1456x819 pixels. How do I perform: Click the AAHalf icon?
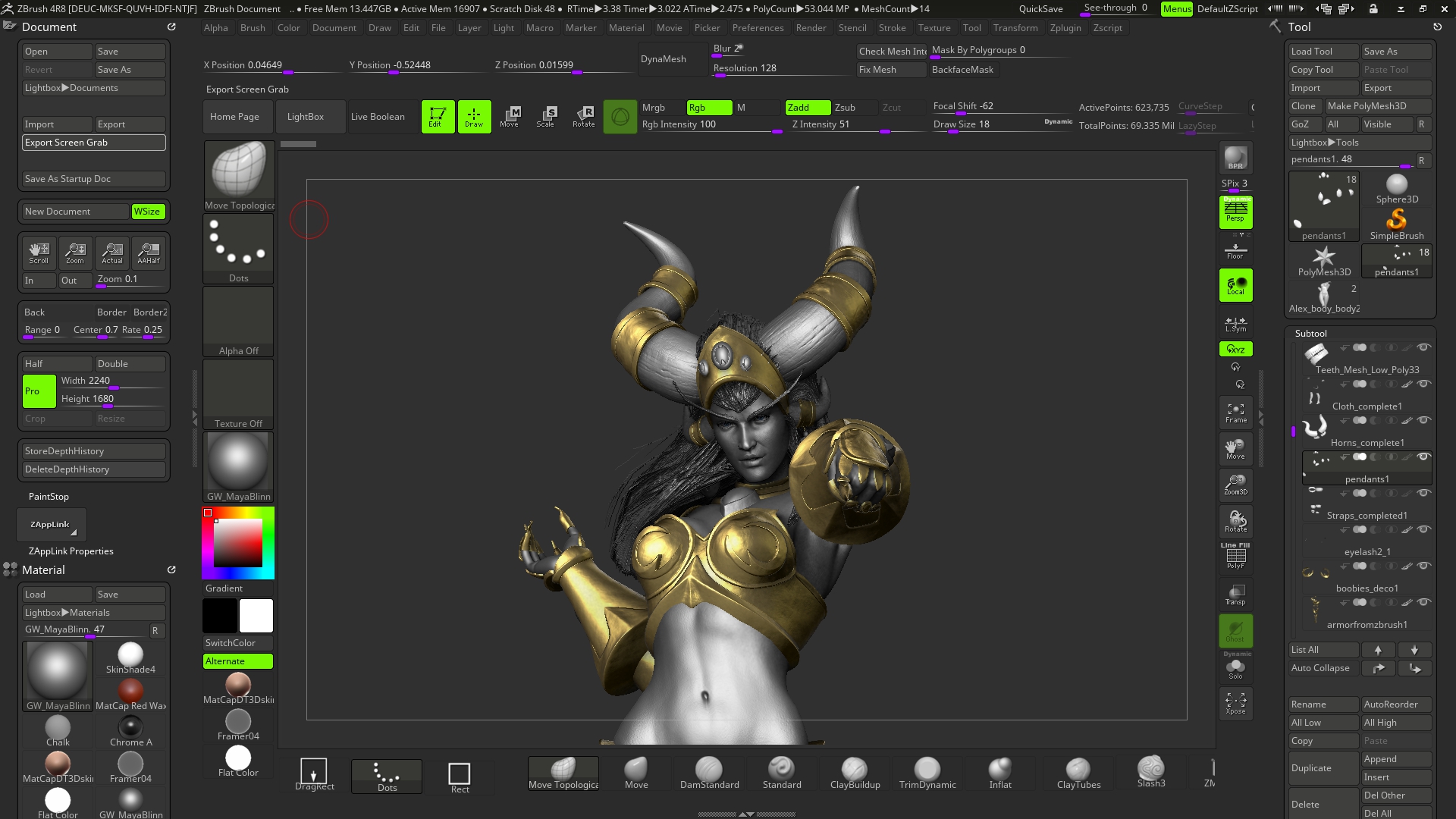pos(149,253)
